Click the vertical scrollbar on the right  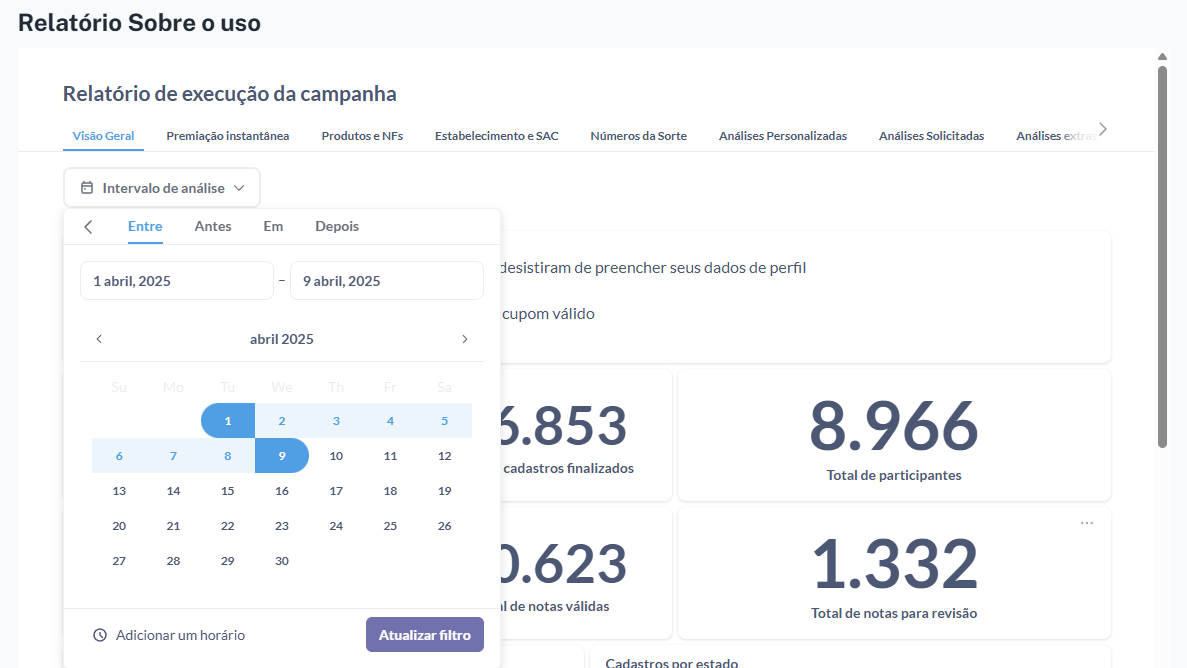(1162, 250)
